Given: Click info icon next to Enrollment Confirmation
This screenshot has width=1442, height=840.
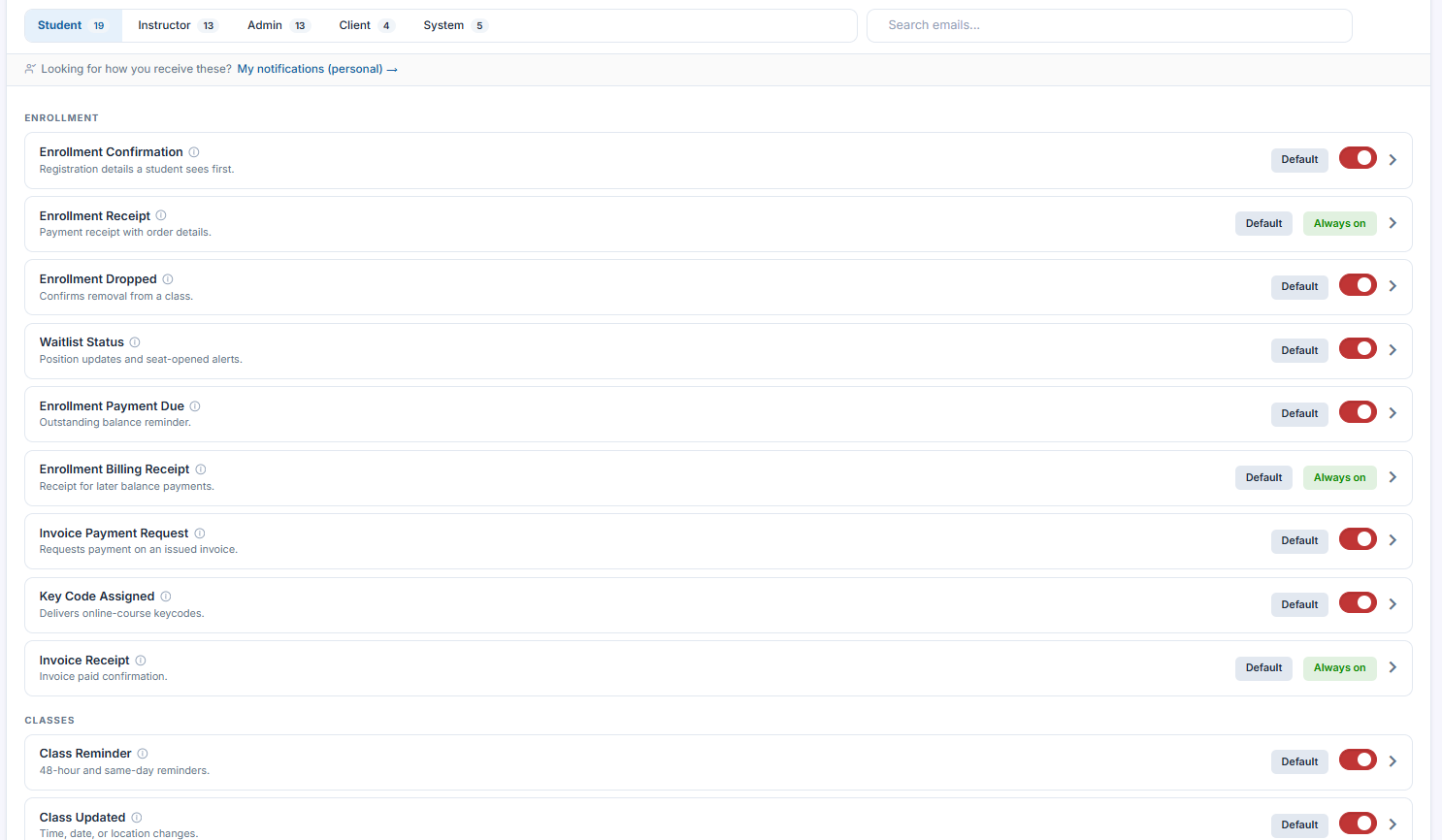Looking at the screenshot, I should tap(194, 152).
